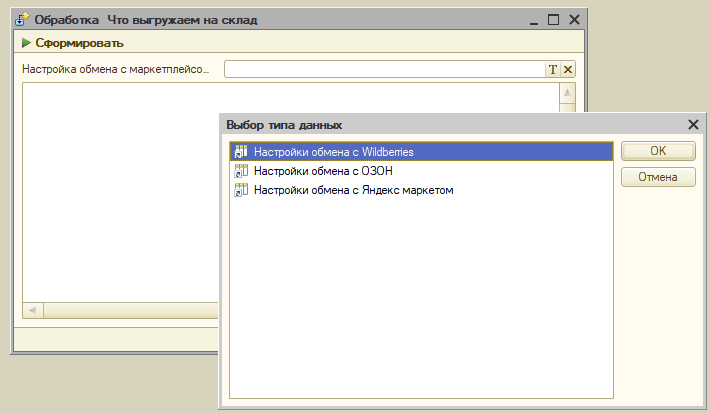This screenshot has height=413, width=710.
Task: Click scroll up arrow in Обработка window
Action: [x=567, y=93]
